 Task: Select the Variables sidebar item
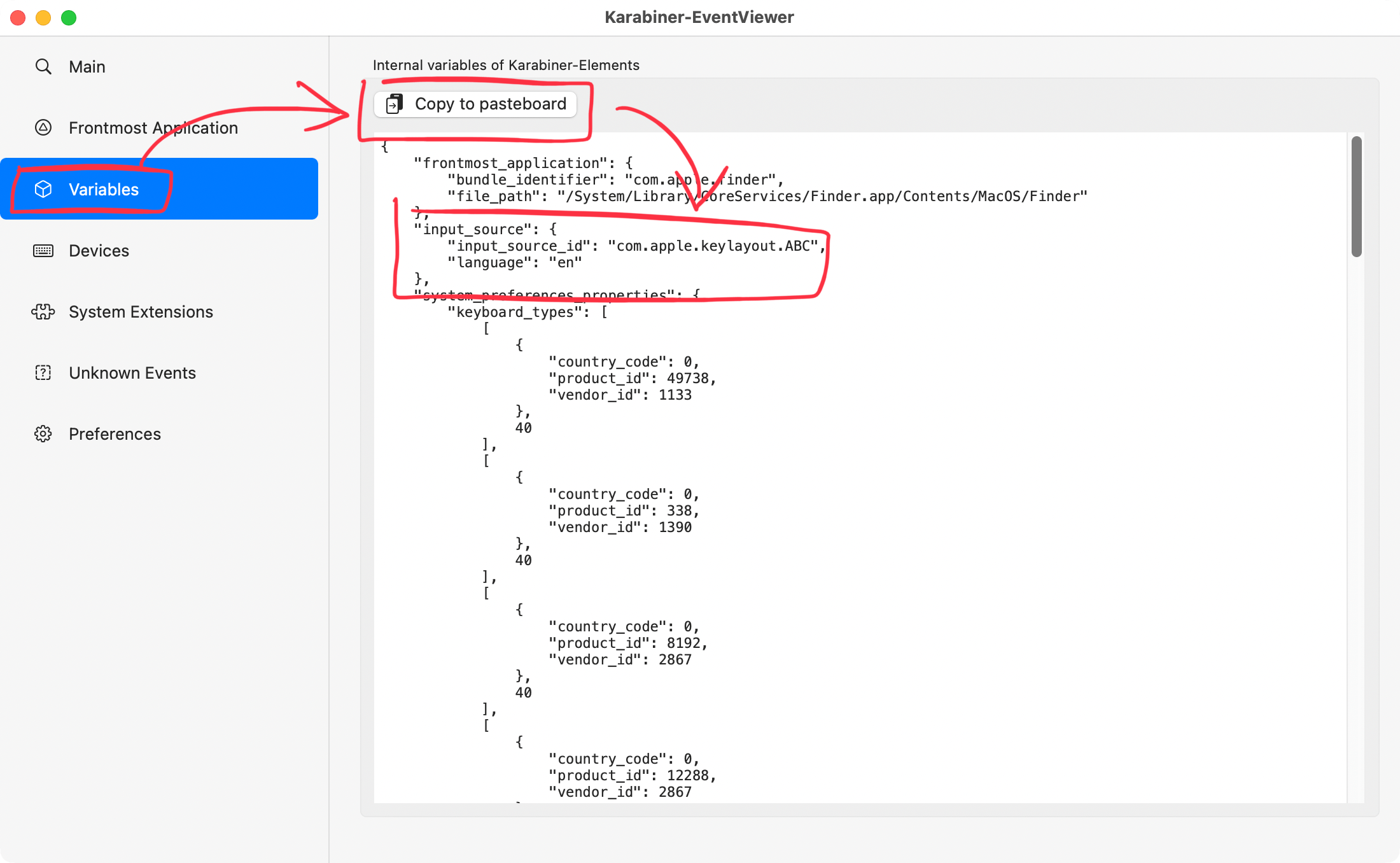[x=159, y=189]
